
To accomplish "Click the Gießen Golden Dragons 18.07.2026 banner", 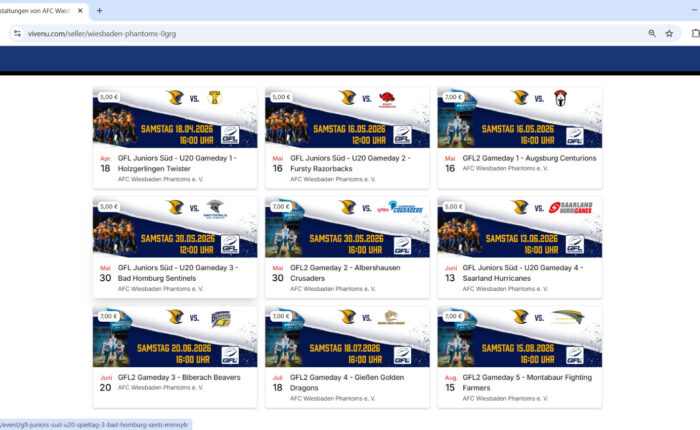I will point(347,337).
